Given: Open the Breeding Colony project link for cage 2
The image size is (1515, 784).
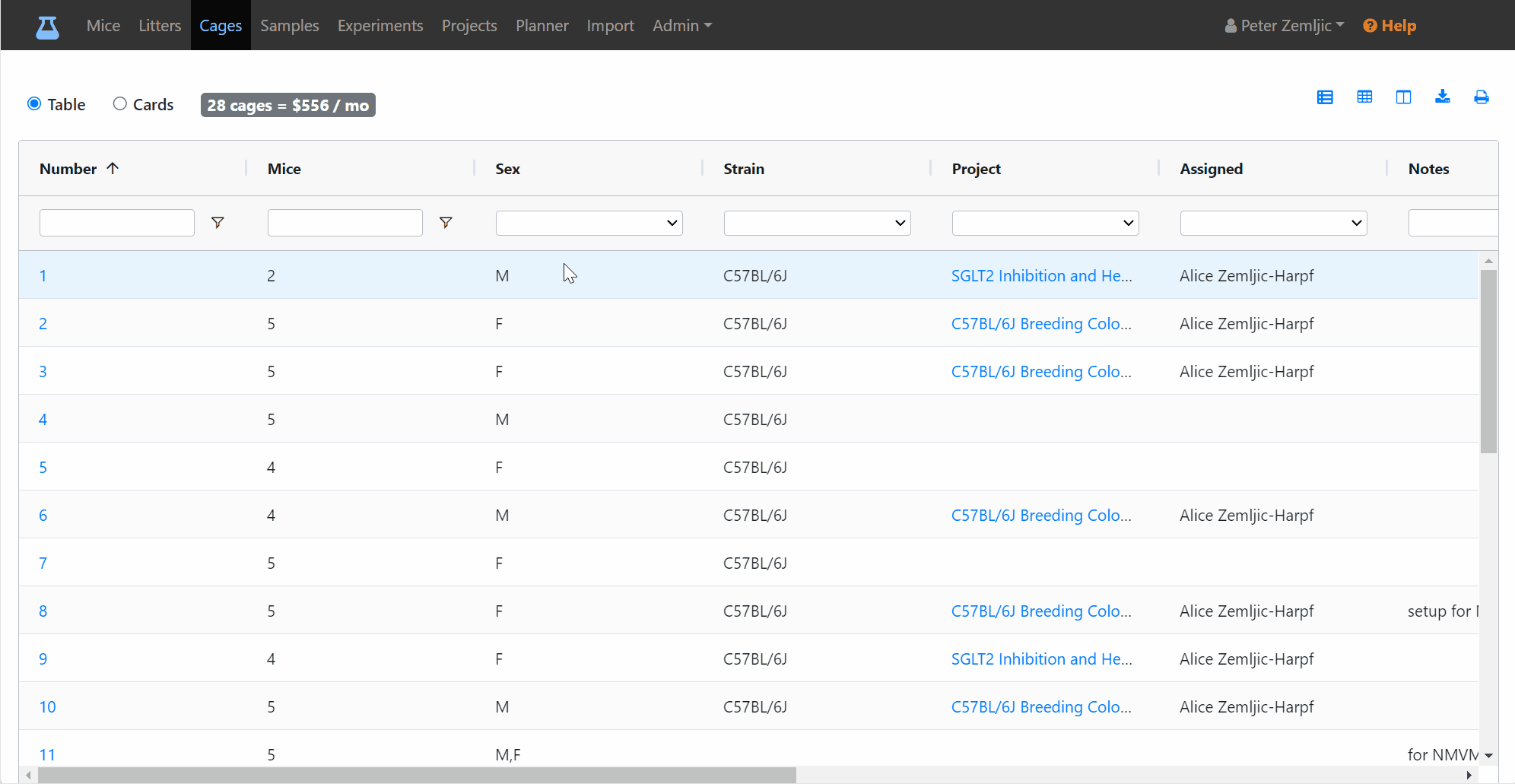Looking at the screenshot, I should point(1041,324).
